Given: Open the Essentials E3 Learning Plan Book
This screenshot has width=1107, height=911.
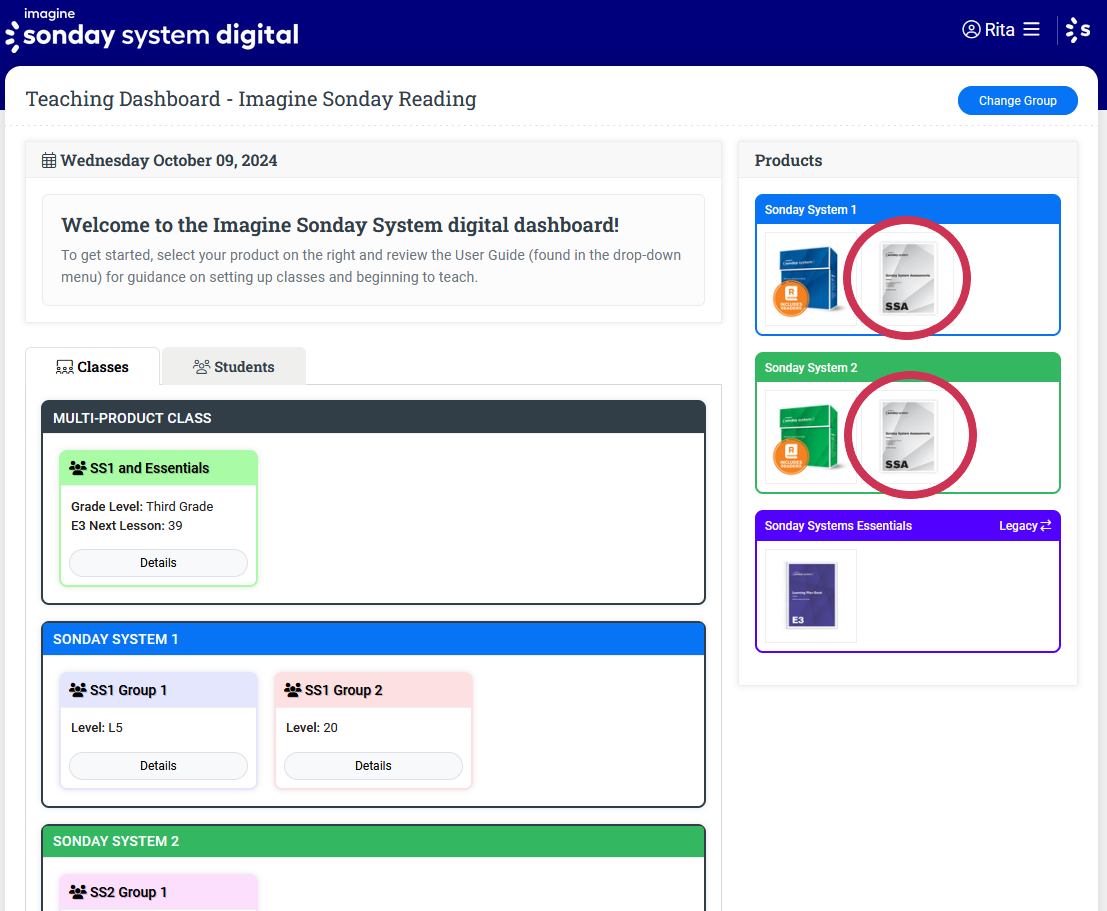Looking at the screenshot, I should pyautogui.click(x=811, y=596).
